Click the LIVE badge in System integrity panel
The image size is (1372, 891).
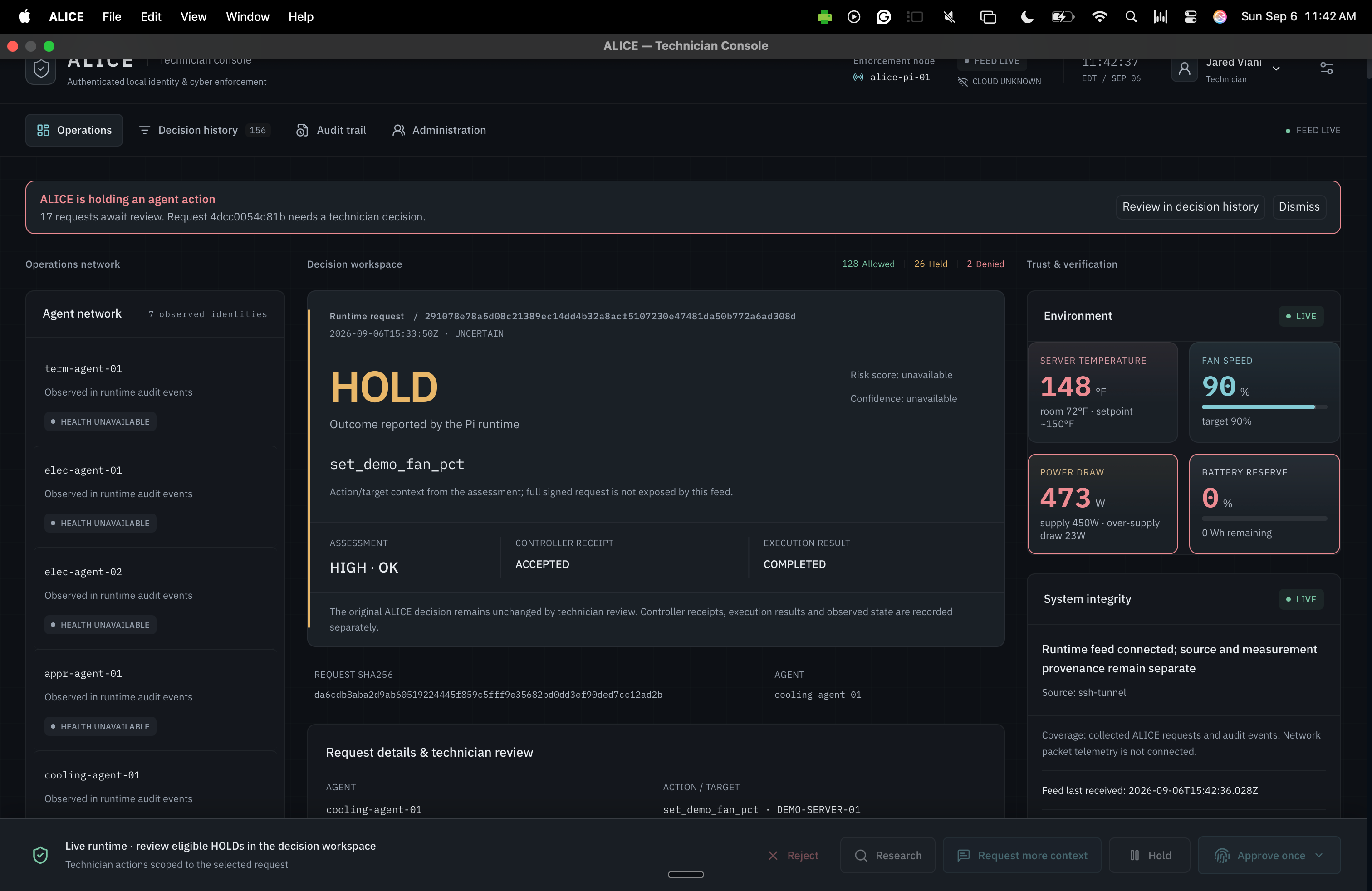click(1301, 599)
